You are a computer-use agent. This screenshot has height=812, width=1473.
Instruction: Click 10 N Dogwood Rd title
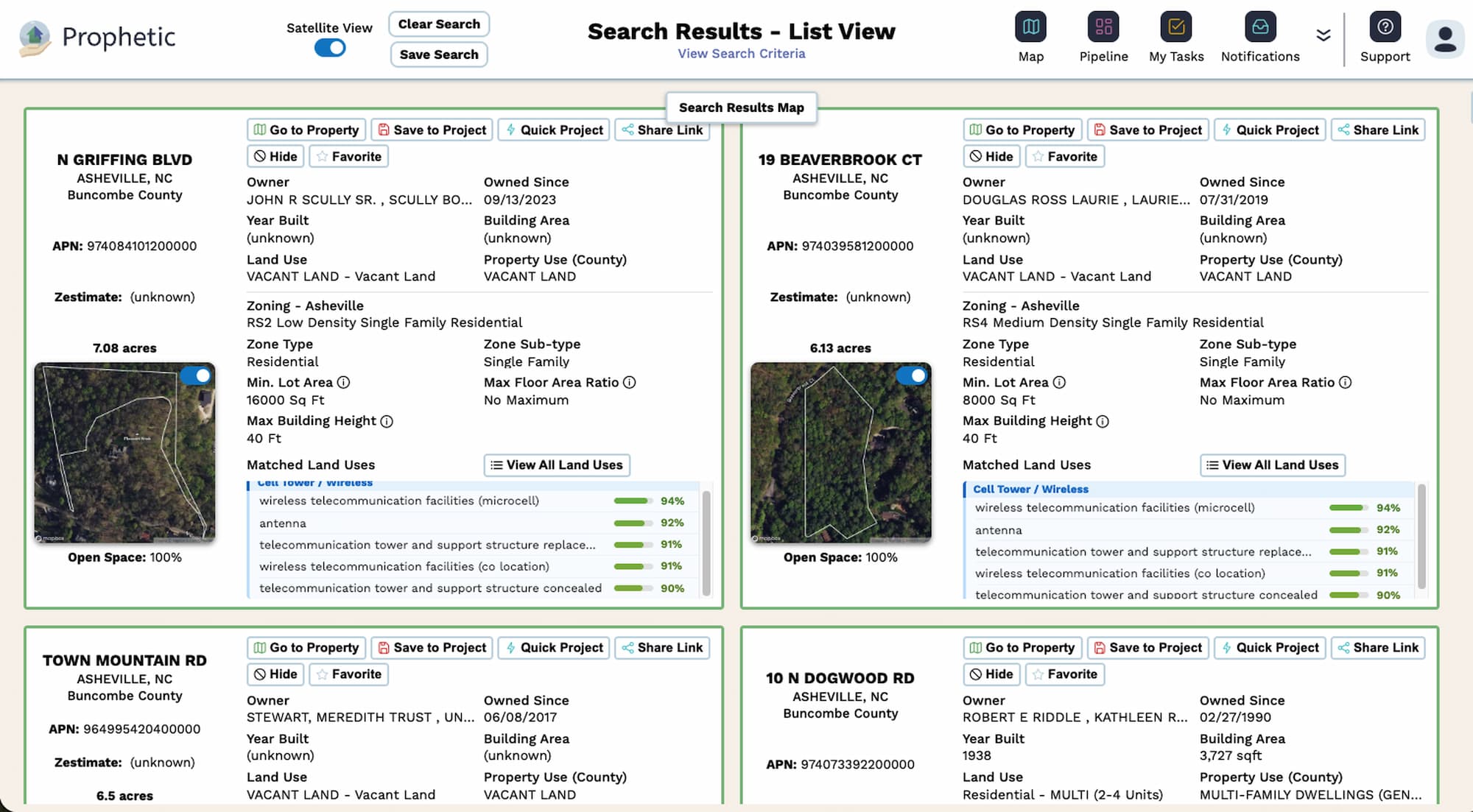tap(840, 679)
